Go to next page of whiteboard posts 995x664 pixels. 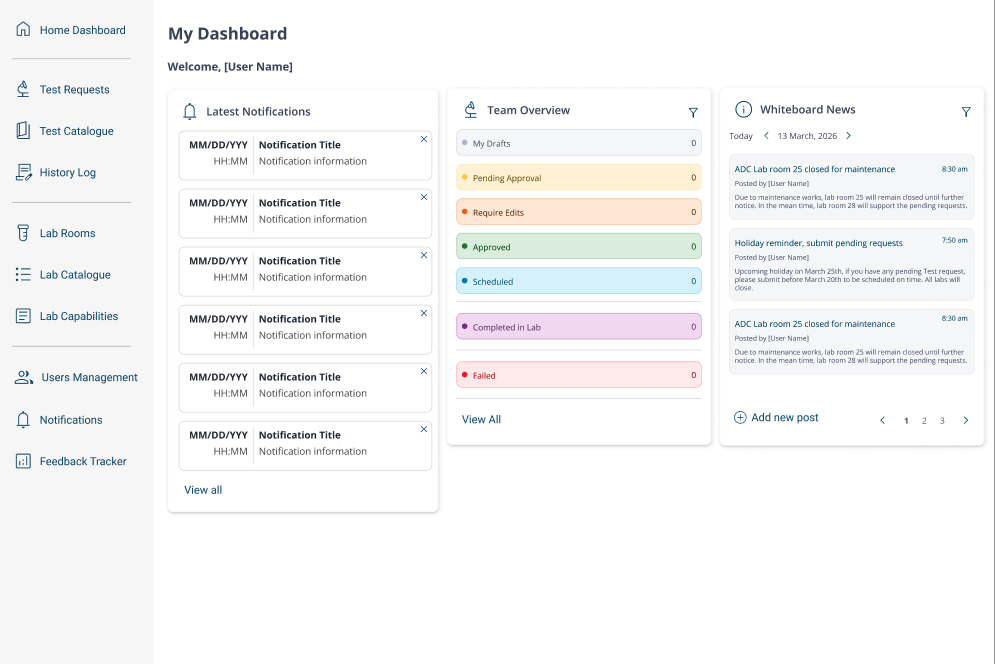(966, 420)
